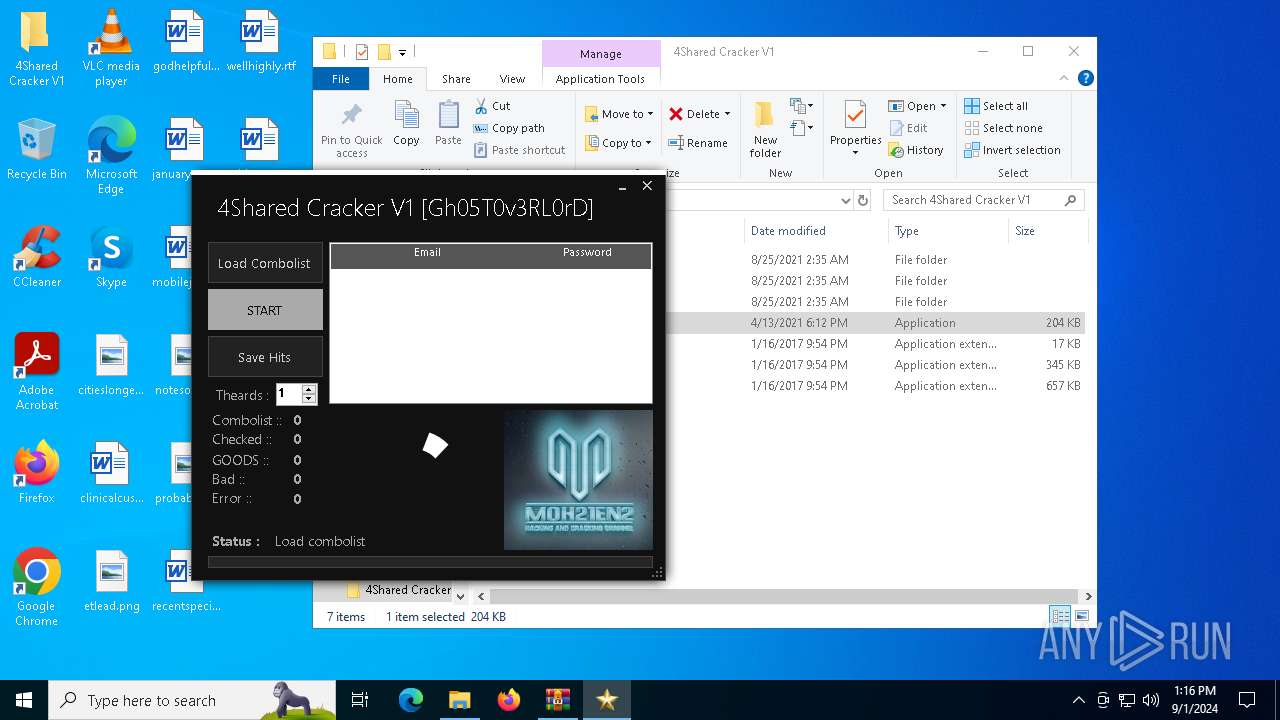
Task: Click the START button
Action: (x=265, y=310)
